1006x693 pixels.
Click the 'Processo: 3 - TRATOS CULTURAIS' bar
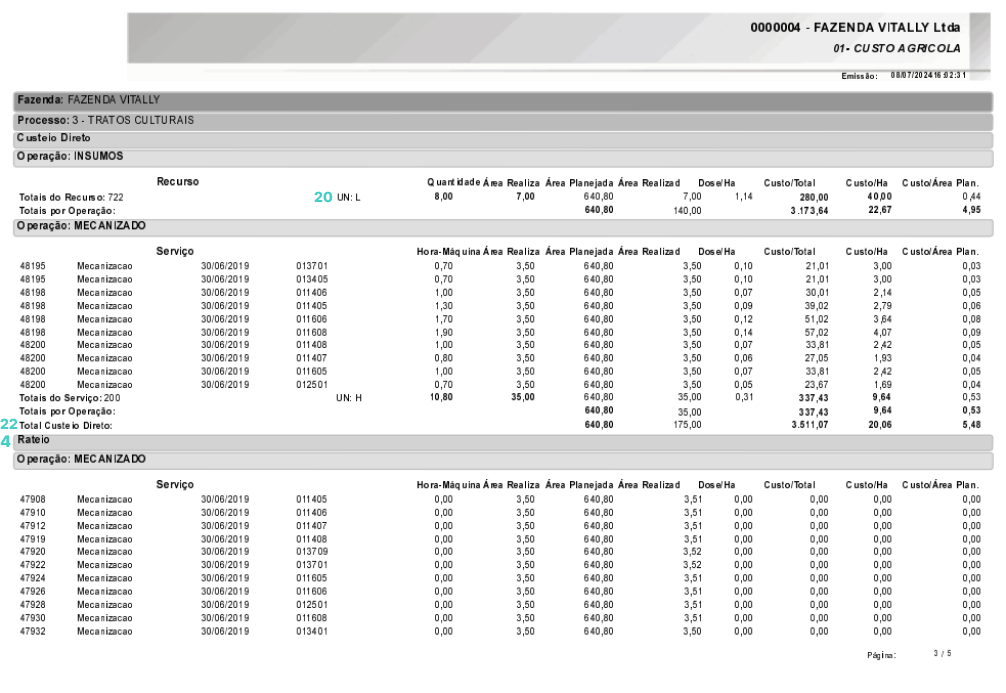(x=503, y=121)
